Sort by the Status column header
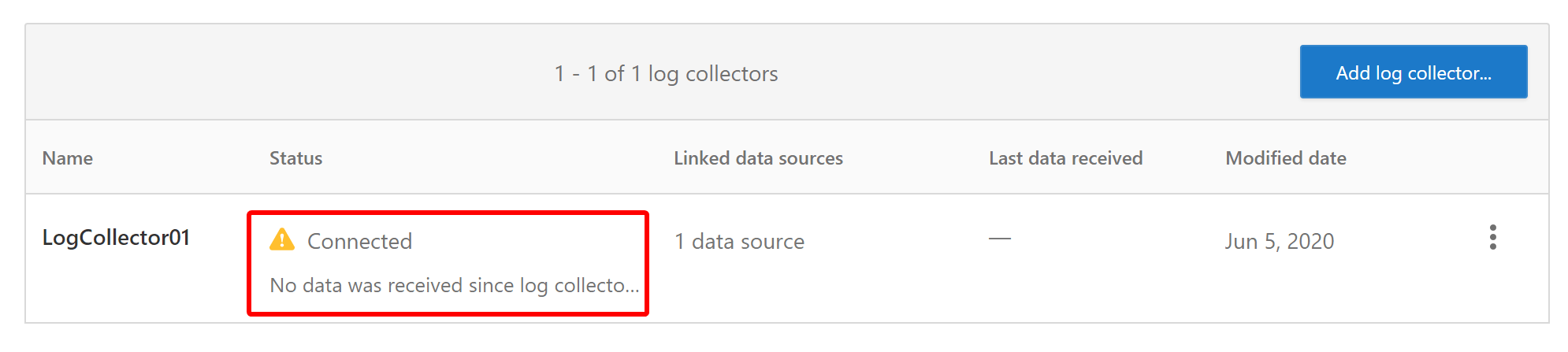Image resolution: width=1568 pixels, height=352 pixels. (x=296, y=158)
